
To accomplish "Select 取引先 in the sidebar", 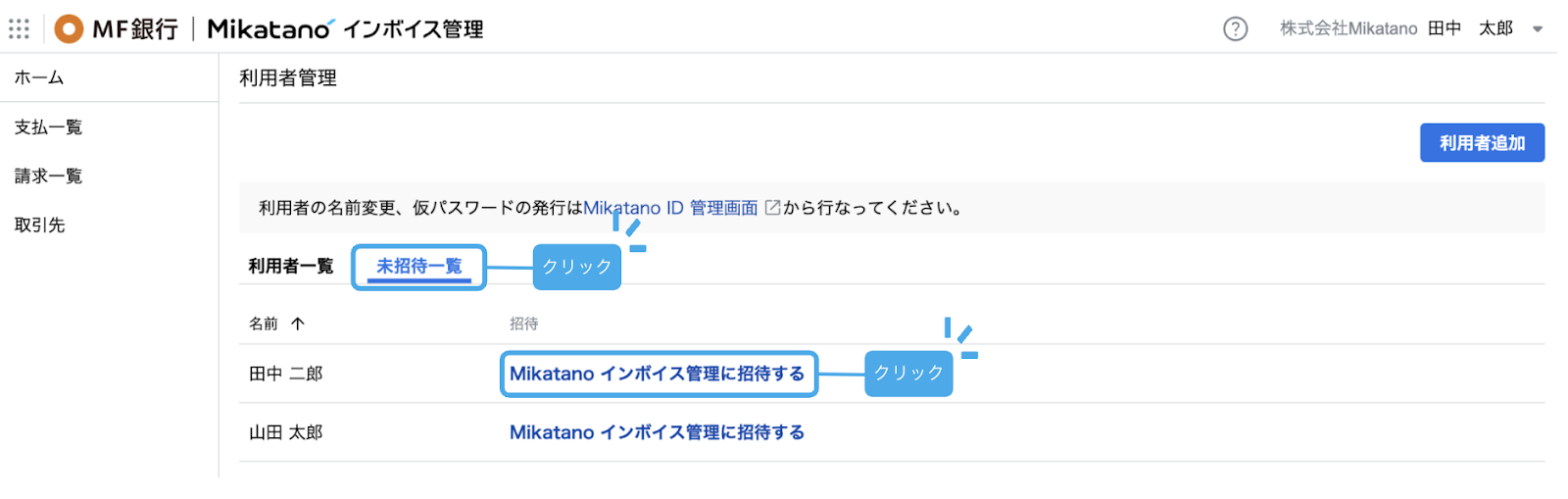I will pos(39,225).
